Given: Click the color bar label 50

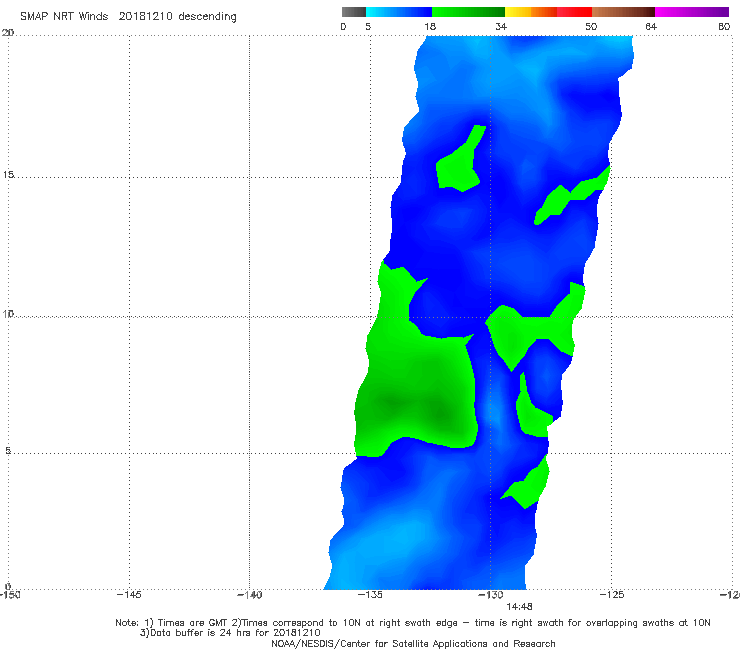Looking at the screenshot, I should pyautogui.click(x=591, y=26).
